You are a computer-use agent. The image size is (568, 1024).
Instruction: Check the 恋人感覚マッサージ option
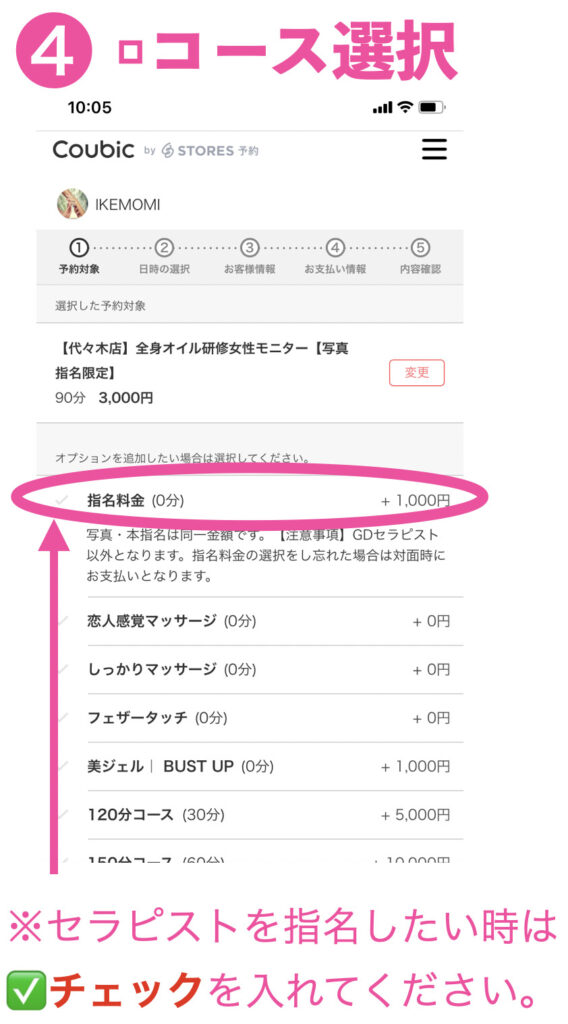(250, 621)
